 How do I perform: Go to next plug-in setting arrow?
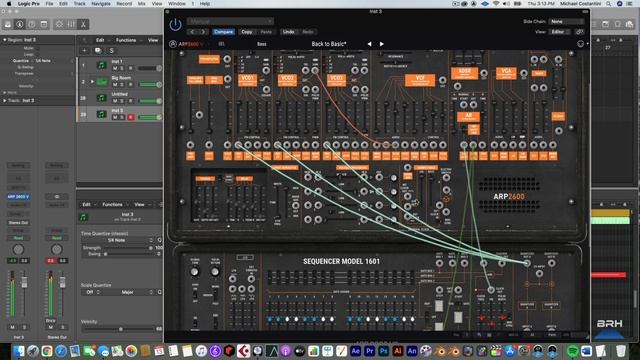203,31
